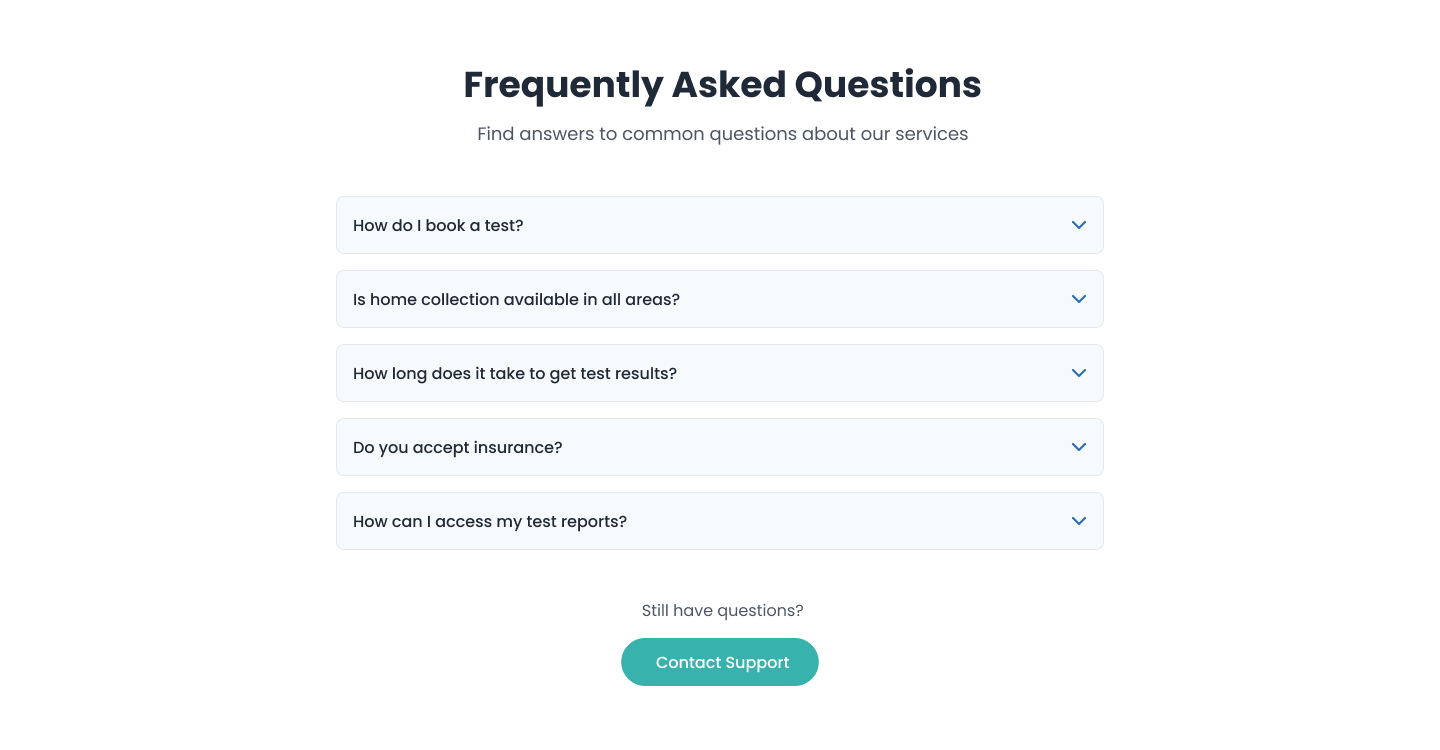The image size is (1440, 750).
Task: Click the Contact Support button
Action: (720, 662)
